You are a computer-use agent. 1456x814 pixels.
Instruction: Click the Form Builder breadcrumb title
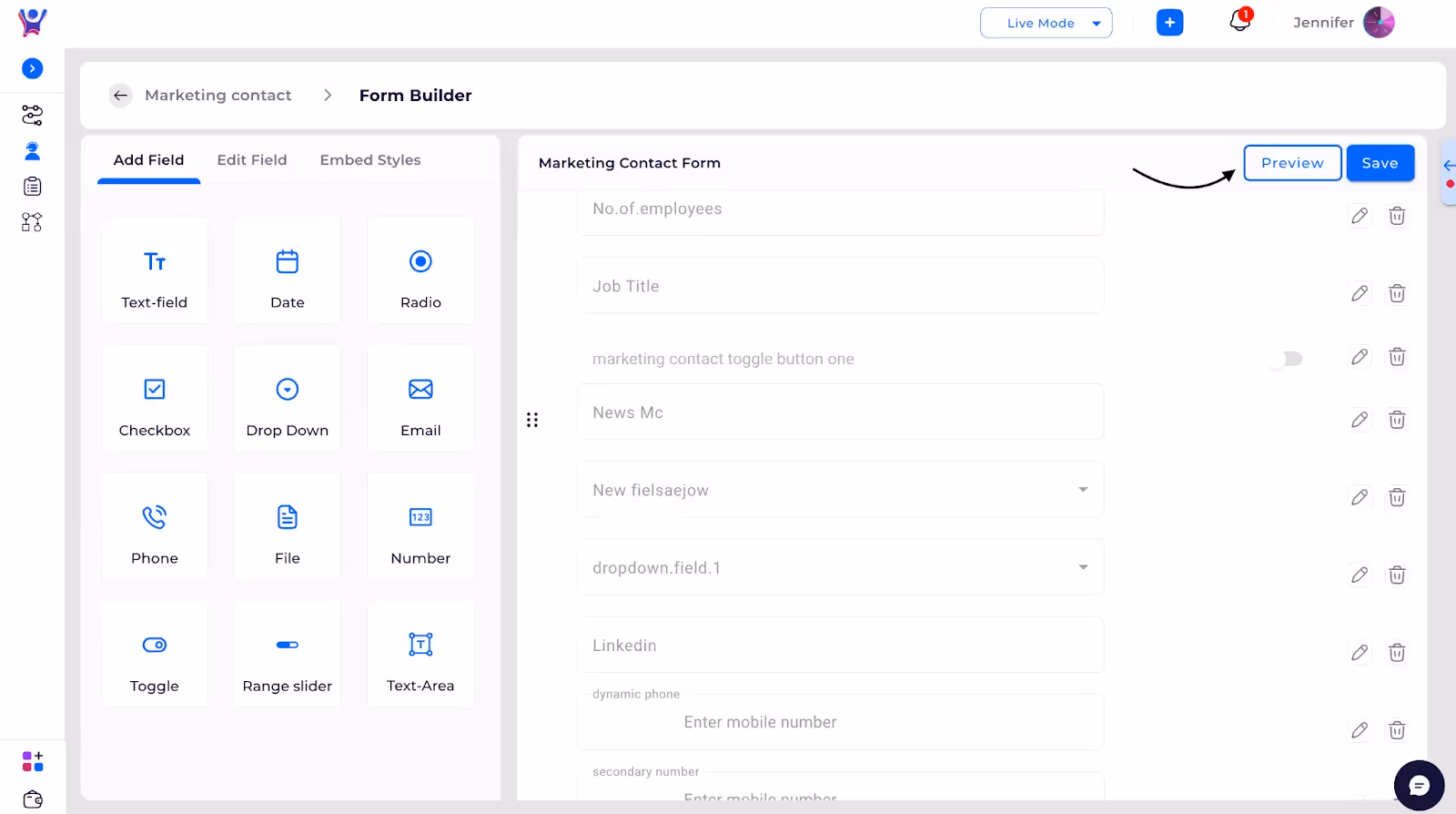[416, 96]
